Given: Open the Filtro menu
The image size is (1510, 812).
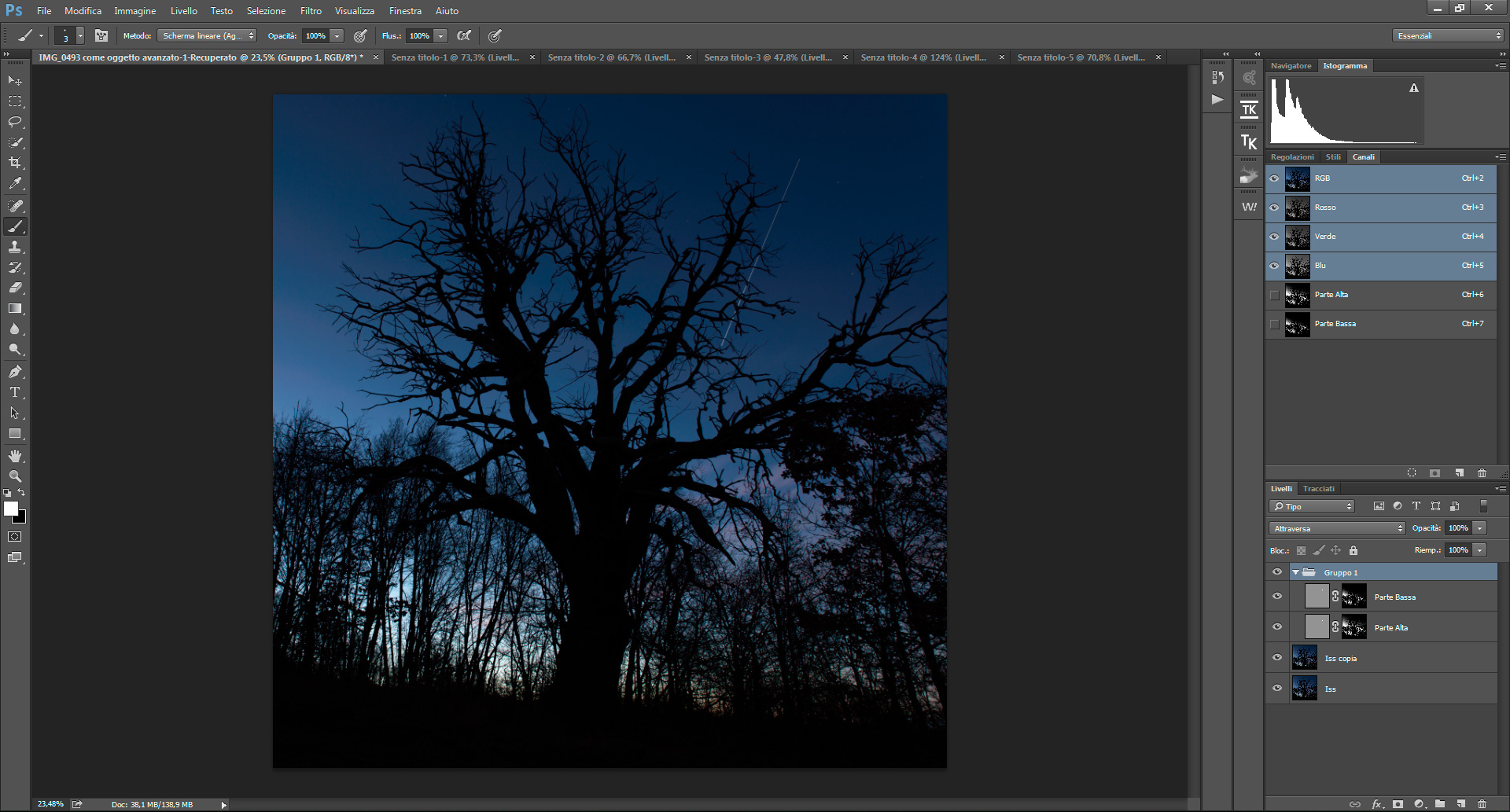Looking at the screenshot, I should [311, 11].
